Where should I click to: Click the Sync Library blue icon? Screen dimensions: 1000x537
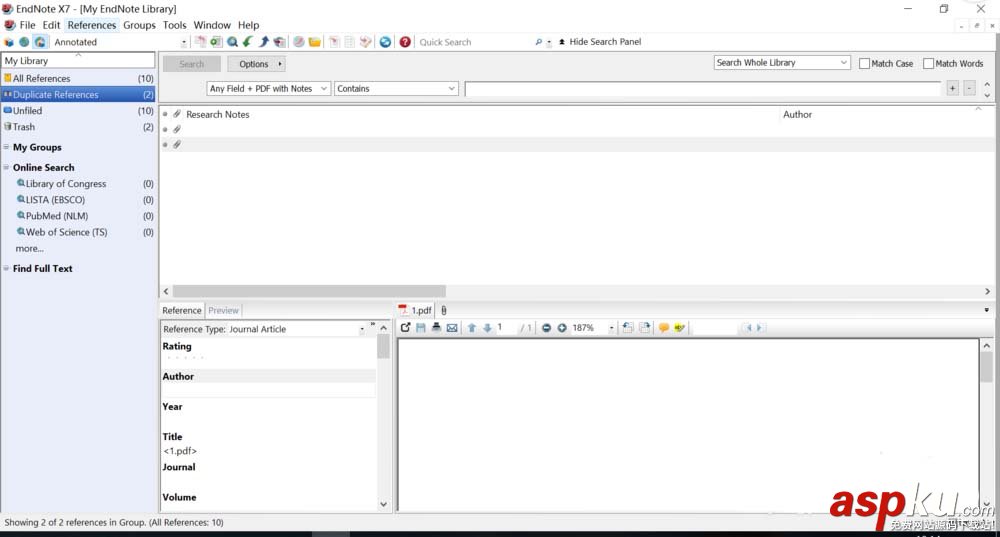[x=385, y=42]
